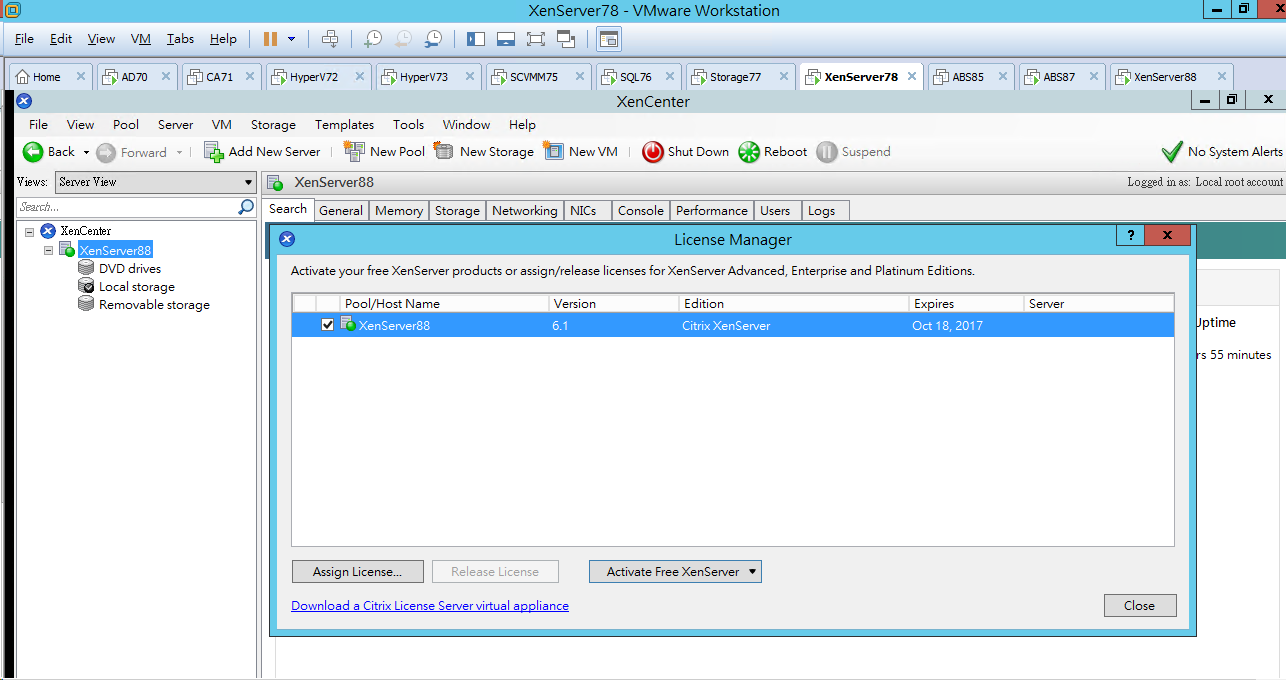Close the License Manager with Close button
This screenshot has width=1286, height=680.
point(1139,606)
